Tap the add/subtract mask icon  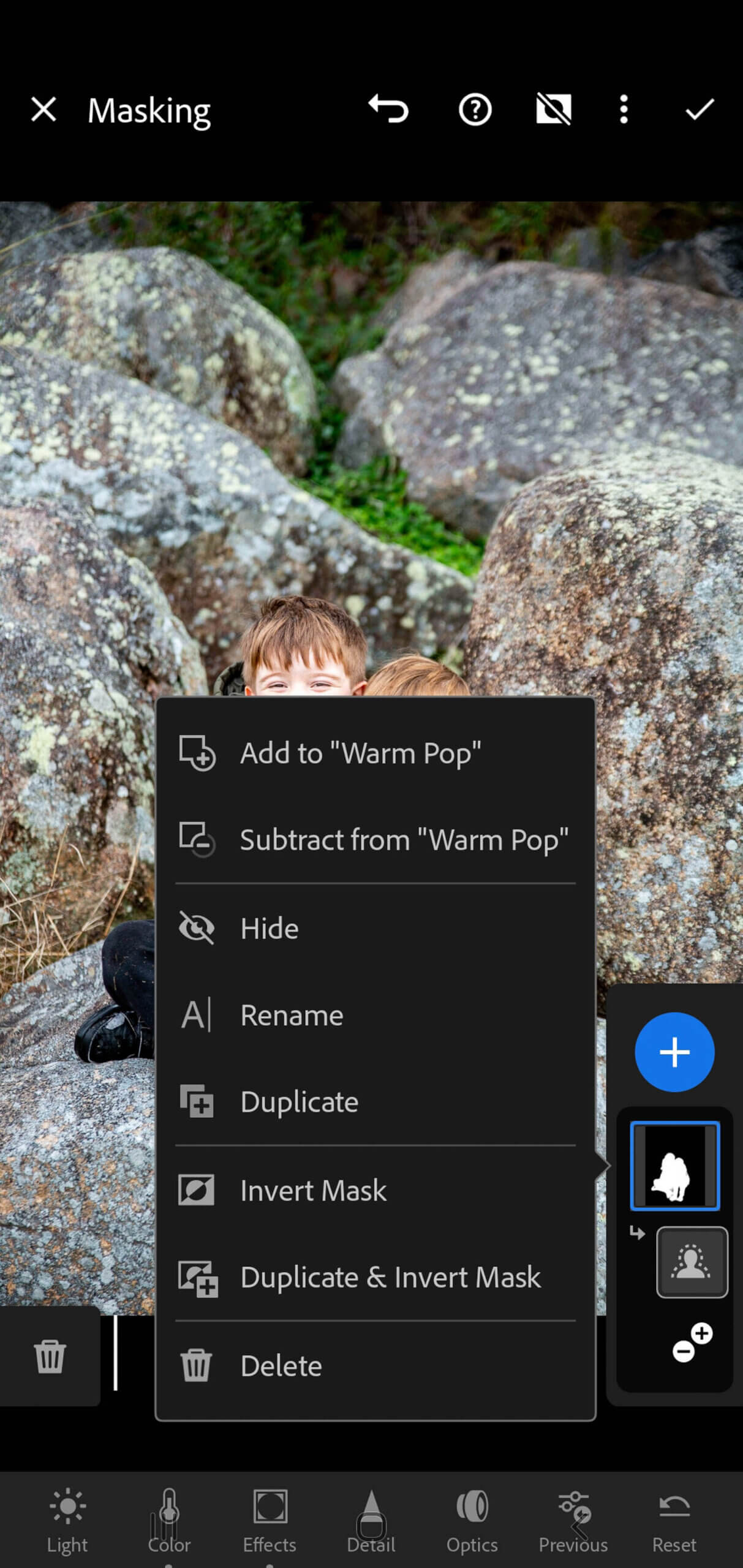pos(692,1343)
